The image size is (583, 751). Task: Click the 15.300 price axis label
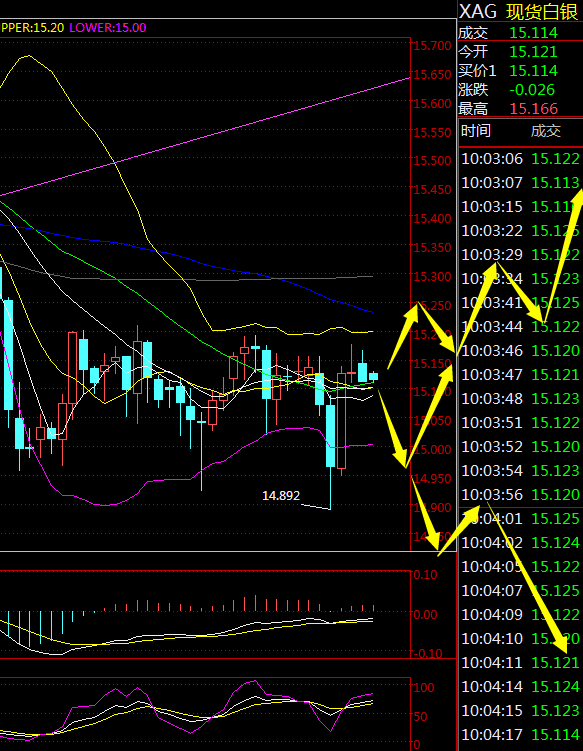coord(433,277)
